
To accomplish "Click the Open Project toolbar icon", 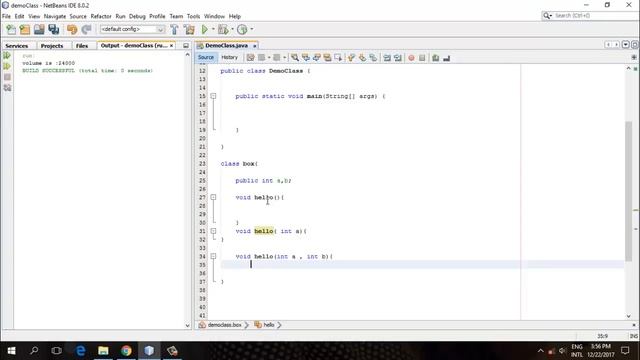I will (39, 29).
